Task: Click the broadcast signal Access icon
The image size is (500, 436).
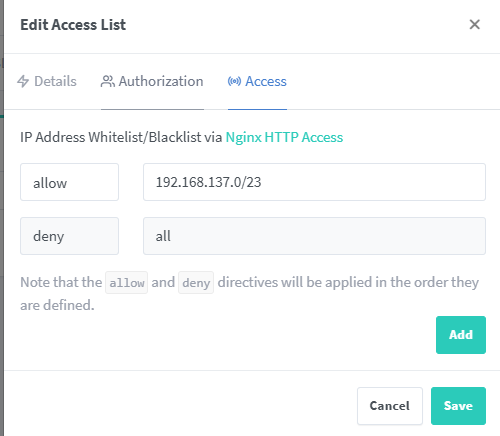Action: click(x=234, y=81)
